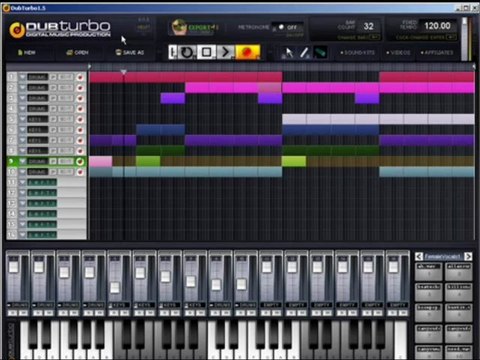Click the KEYS label on track 7
The image size is (480, 360).
37,140
